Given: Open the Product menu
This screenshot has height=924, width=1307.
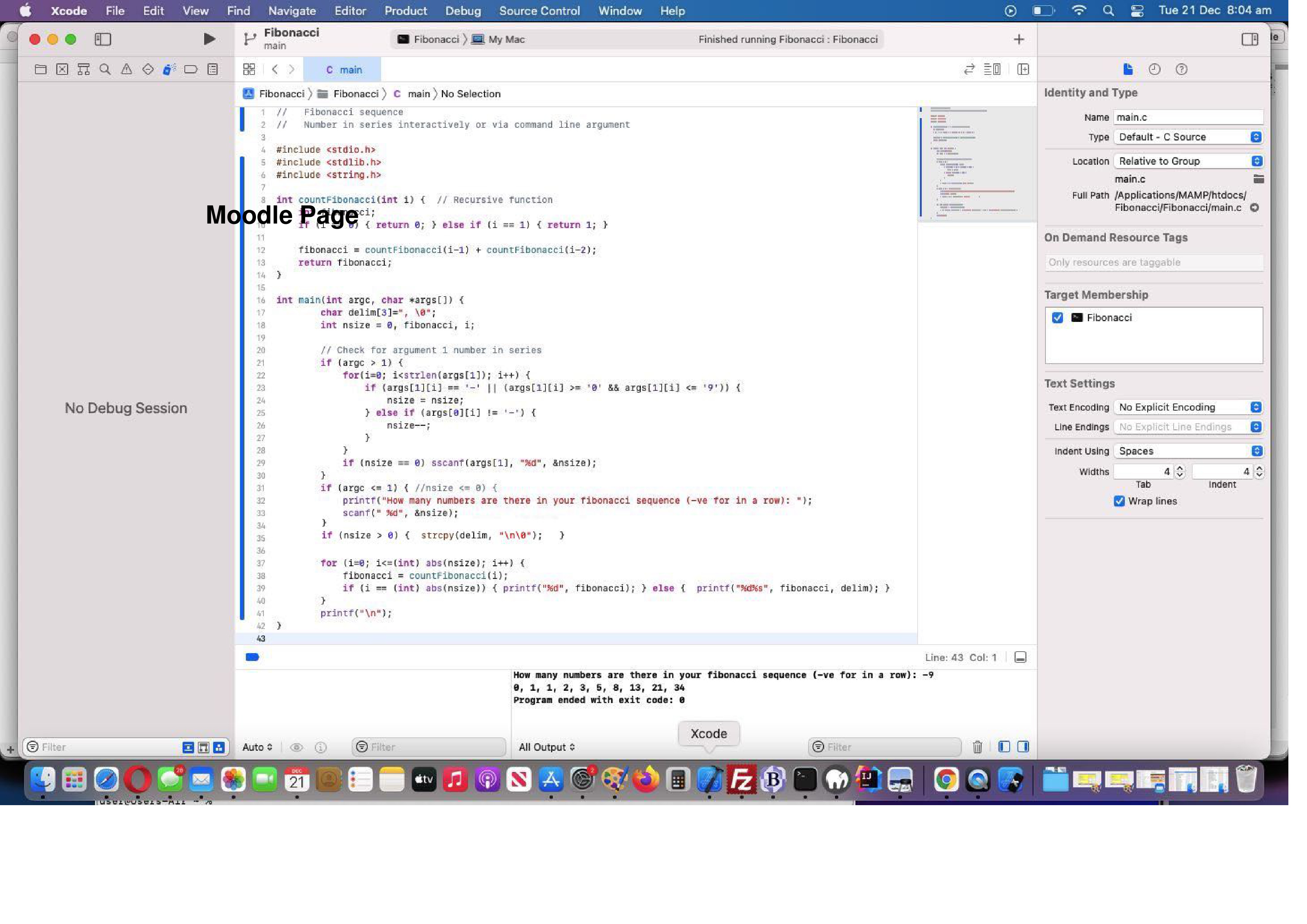Looking at the screenshot, I should coord(405,11).
